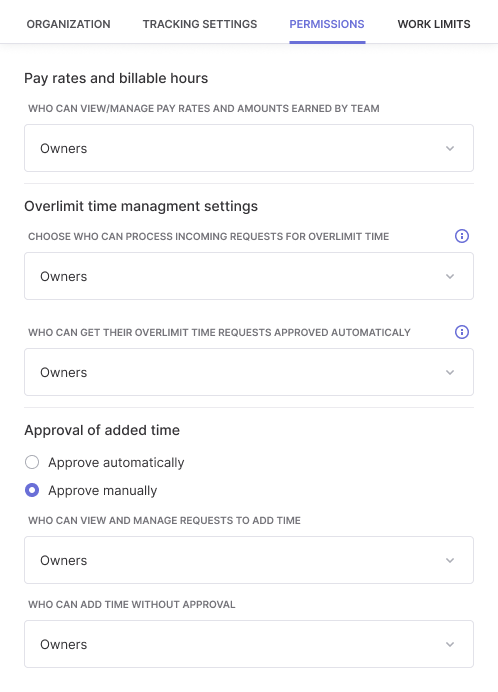
Task: Click info icon for processing overlimit requests
Action: pos(462,236)
